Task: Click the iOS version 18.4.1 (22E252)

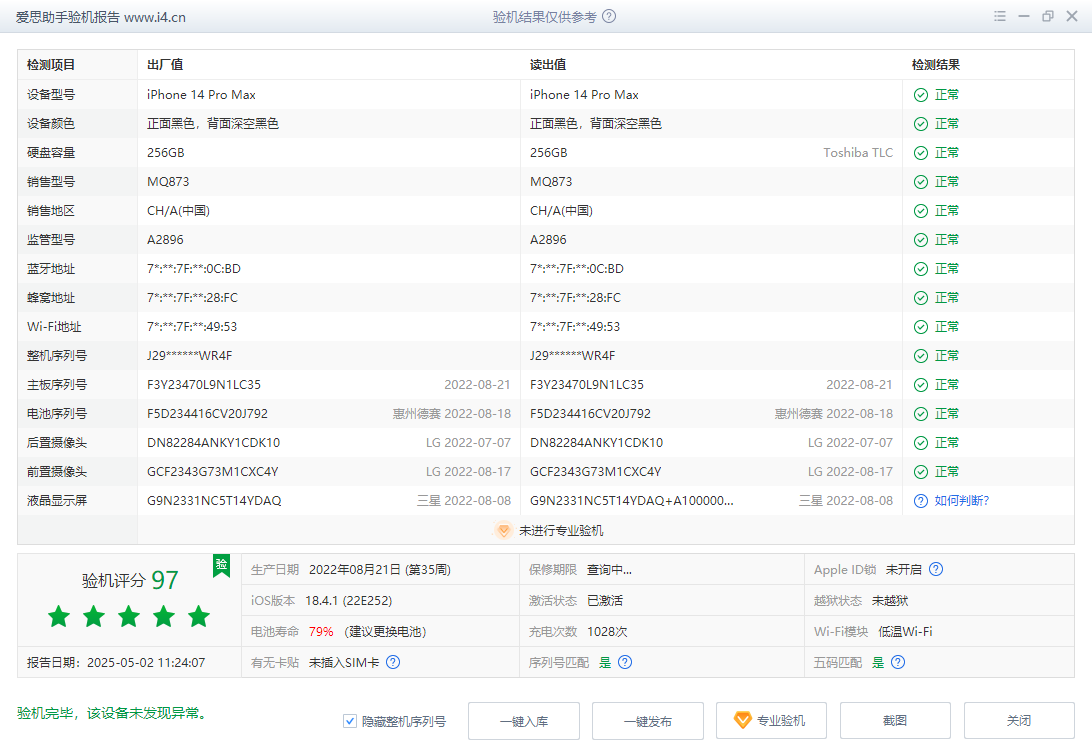Action: point(348,601)
